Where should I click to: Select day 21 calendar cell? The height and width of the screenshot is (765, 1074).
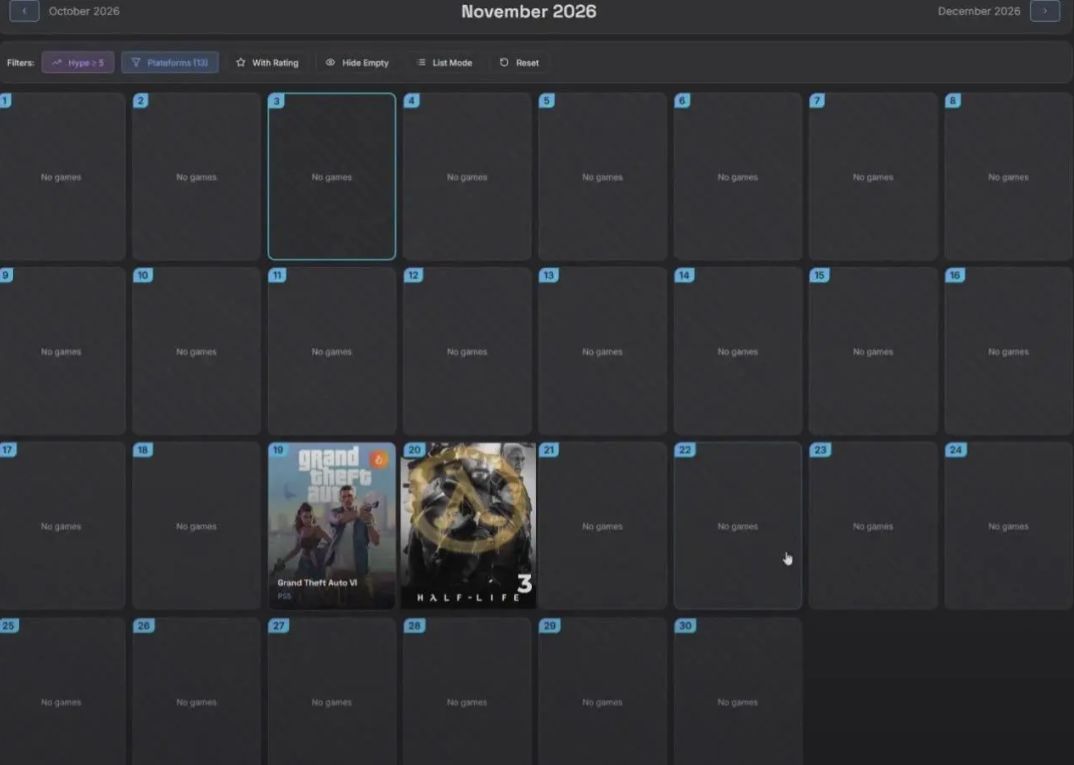pos(602,525)
